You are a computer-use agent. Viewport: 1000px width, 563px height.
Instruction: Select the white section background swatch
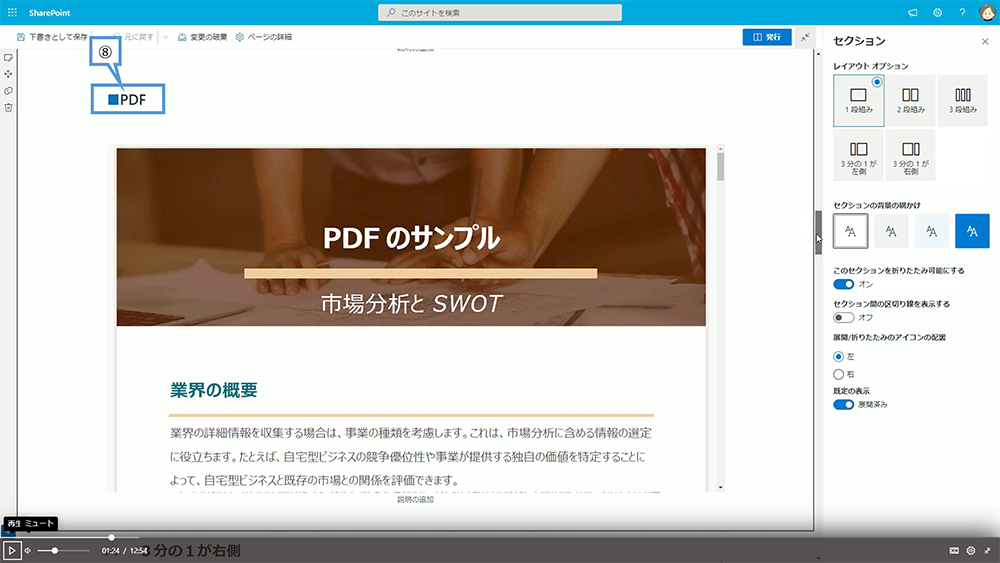tap(850, 231)
